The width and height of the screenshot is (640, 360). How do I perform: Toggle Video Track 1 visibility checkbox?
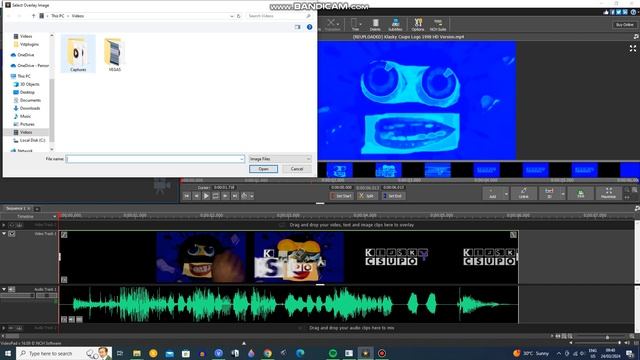click(x=12, y=234)
